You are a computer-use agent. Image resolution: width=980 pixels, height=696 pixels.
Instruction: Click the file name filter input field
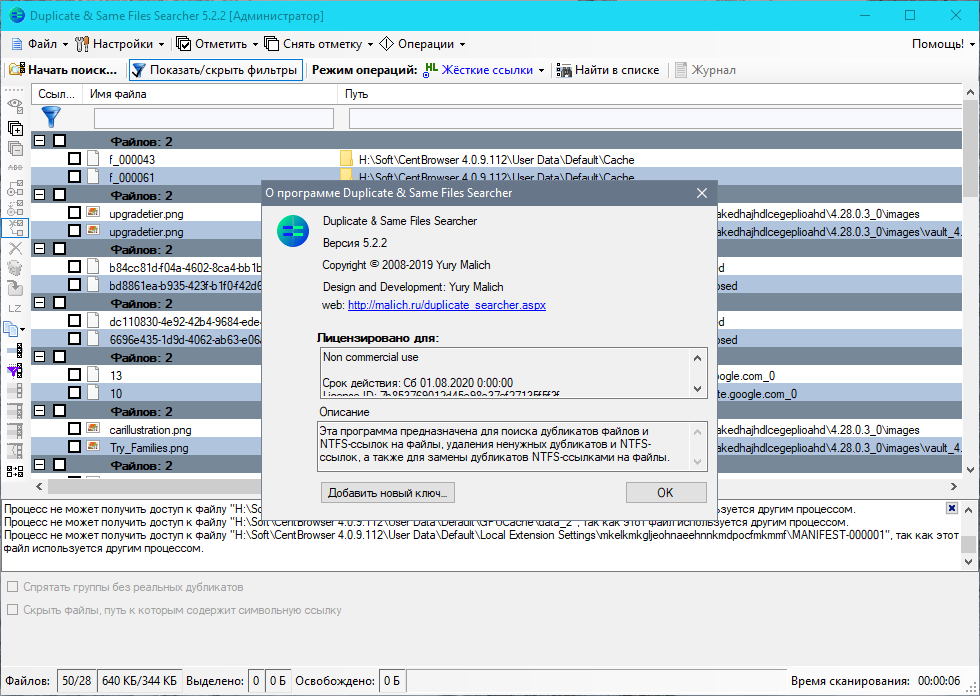214,118
